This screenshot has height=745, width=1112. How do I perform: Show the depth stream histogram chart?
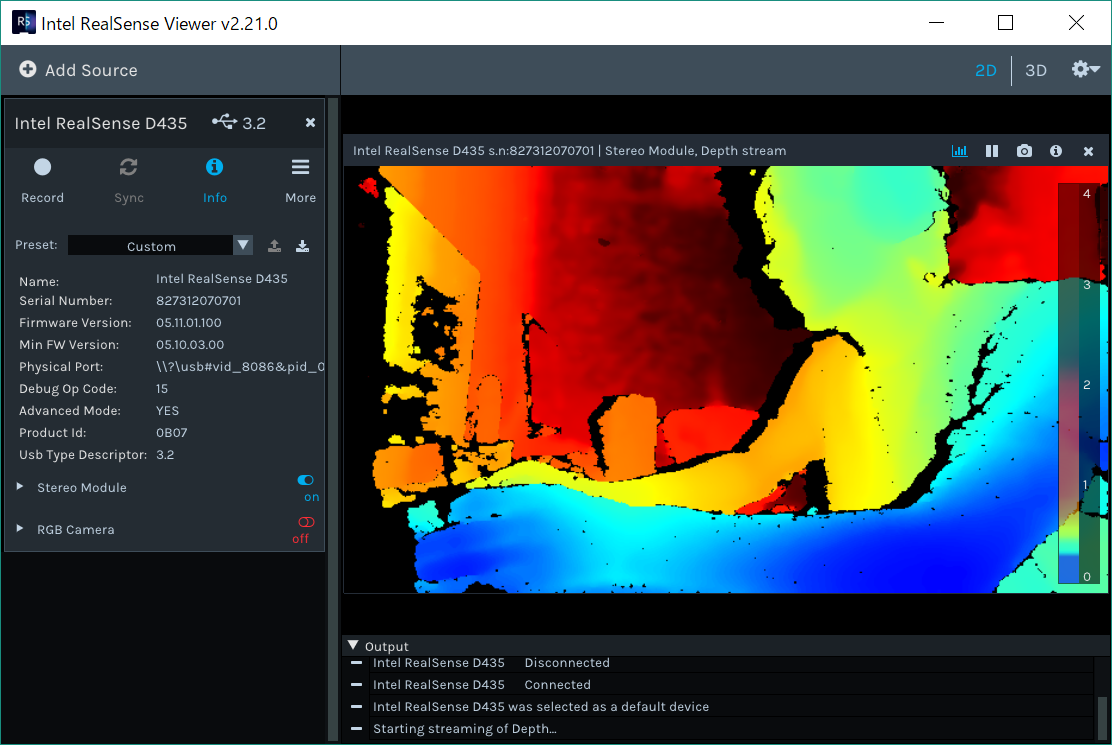click(960, 151)
